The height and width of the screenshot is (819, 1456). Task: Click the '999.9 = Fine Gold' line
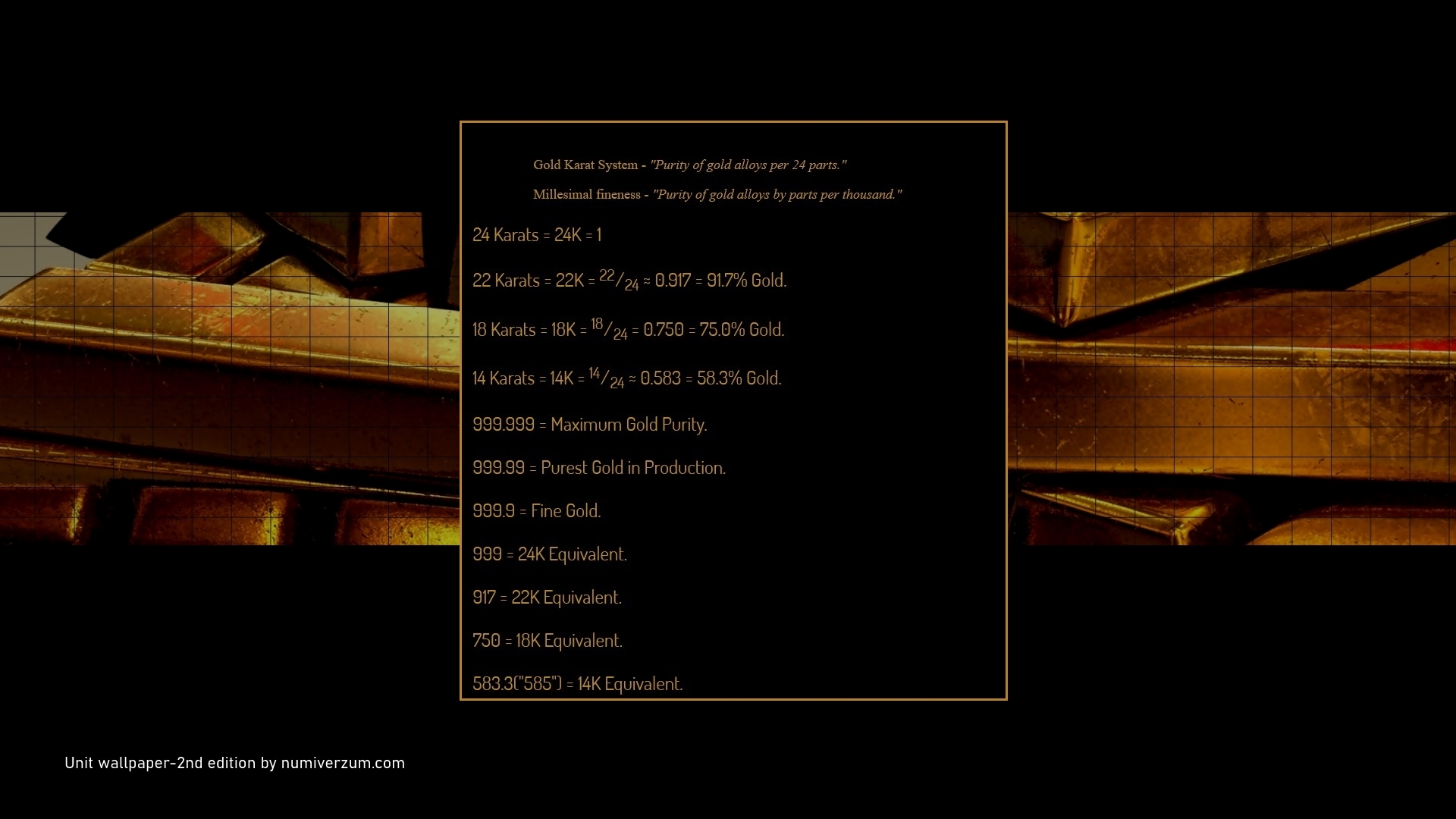(x=536, y=511)
